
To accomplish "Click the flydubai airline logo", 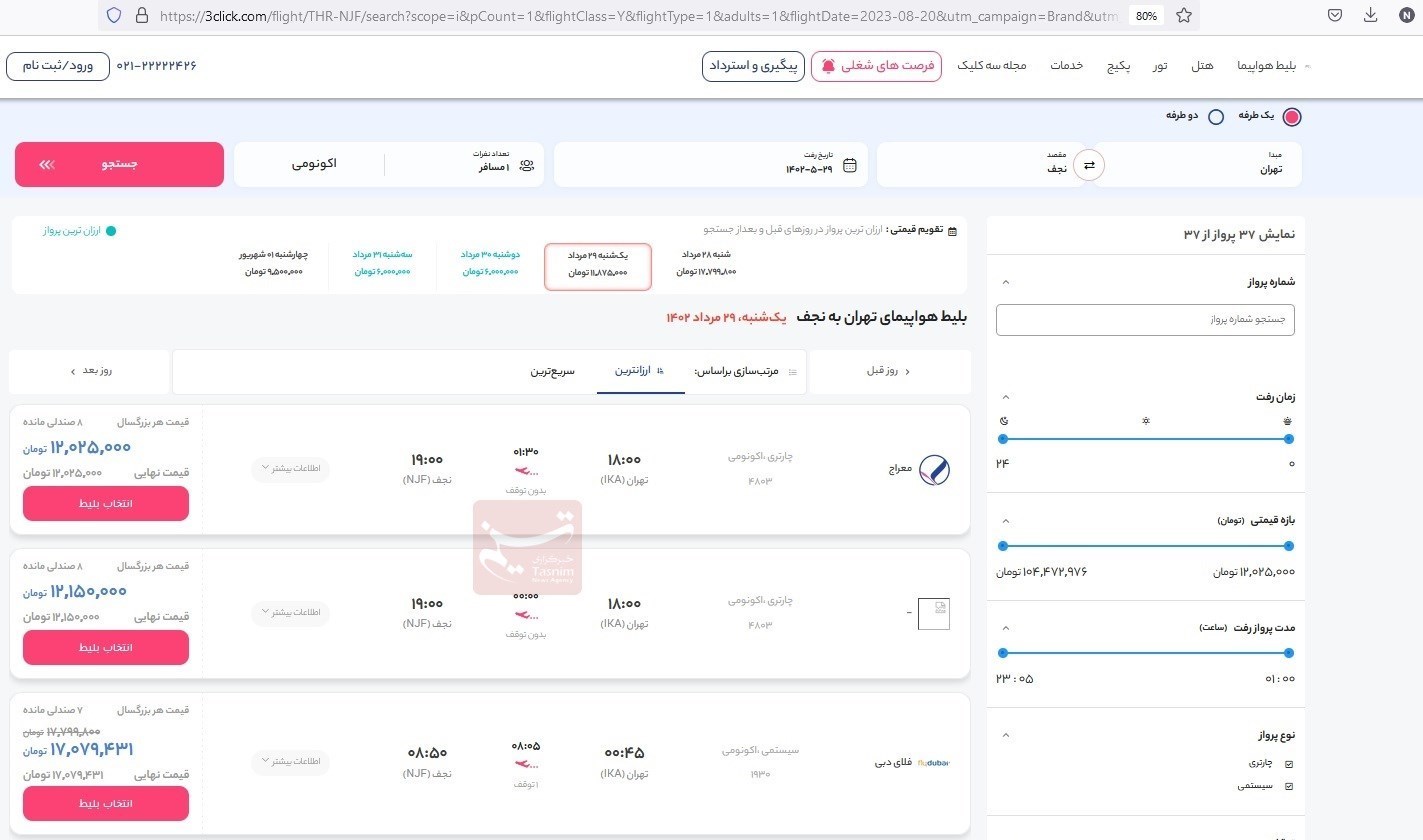I will [933, 763].
